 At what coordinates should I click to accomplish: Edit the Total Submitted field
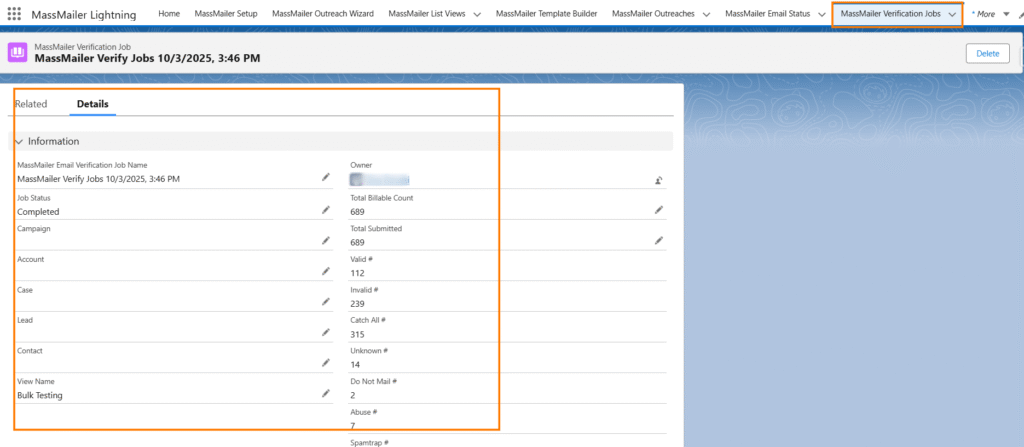(658, 241)
